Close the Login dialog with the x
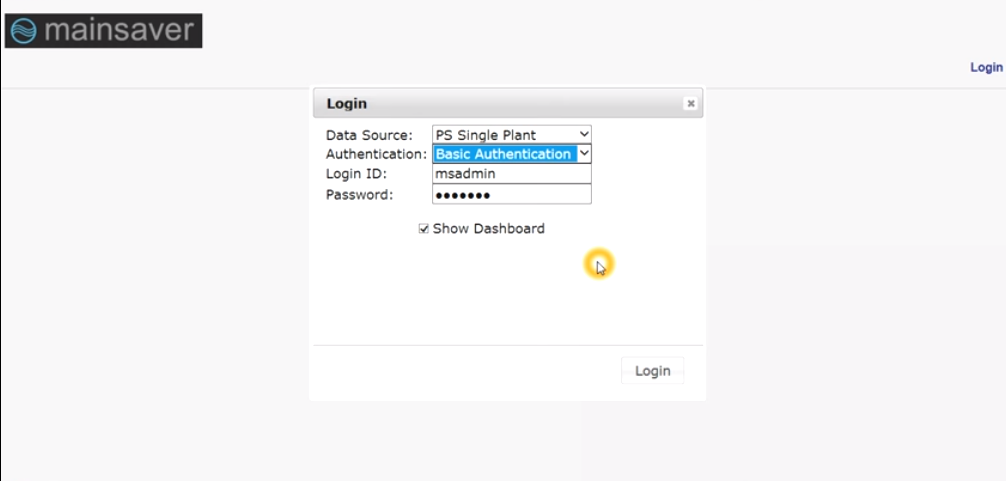The width and height of the screenshot is (1006, 481). tap(690, 103)
